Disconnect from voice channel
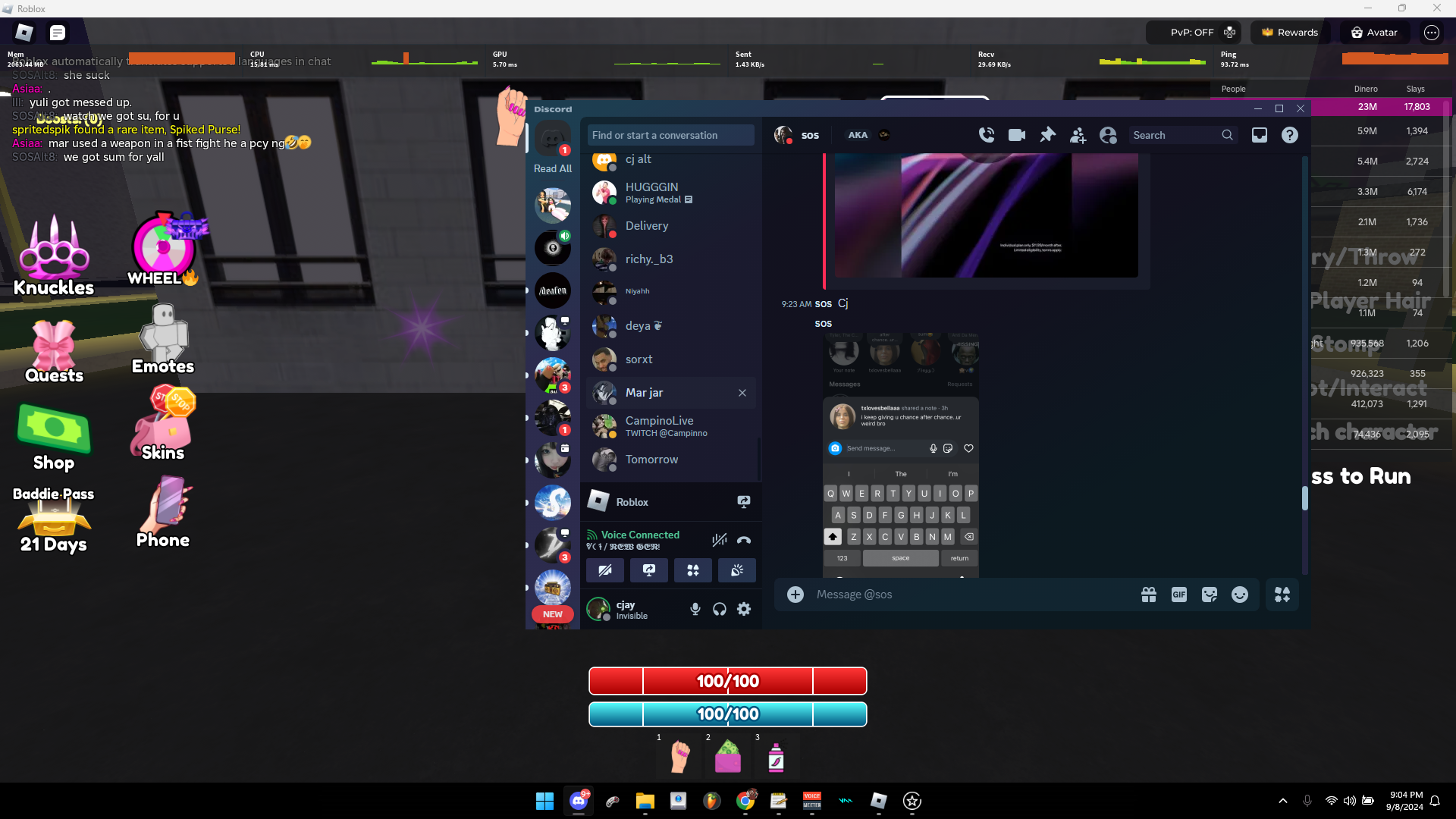The height and width of the screenshot is (819, 1456). coord(744,540)
